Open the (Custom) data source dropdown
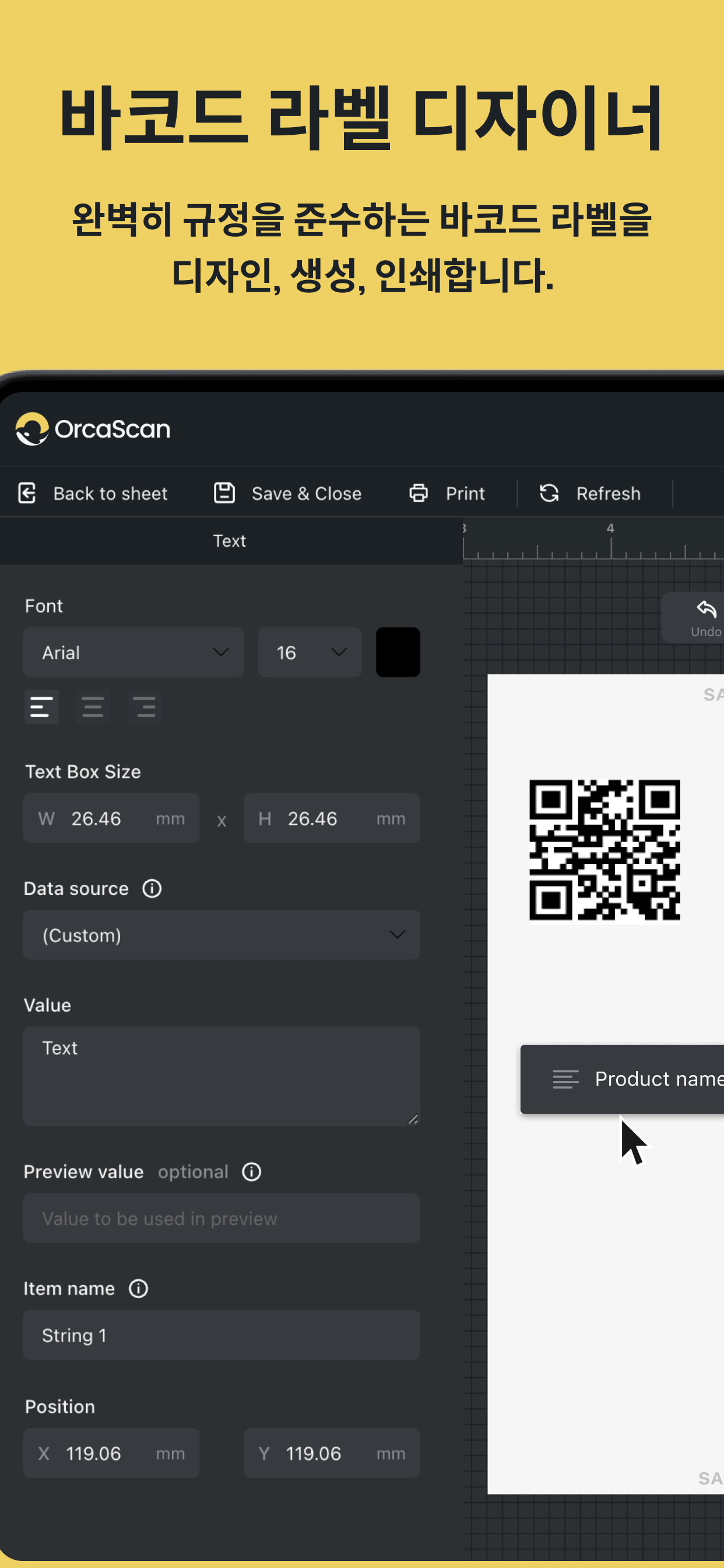This screenshot has width=724, height=1568. coord(222,935)
